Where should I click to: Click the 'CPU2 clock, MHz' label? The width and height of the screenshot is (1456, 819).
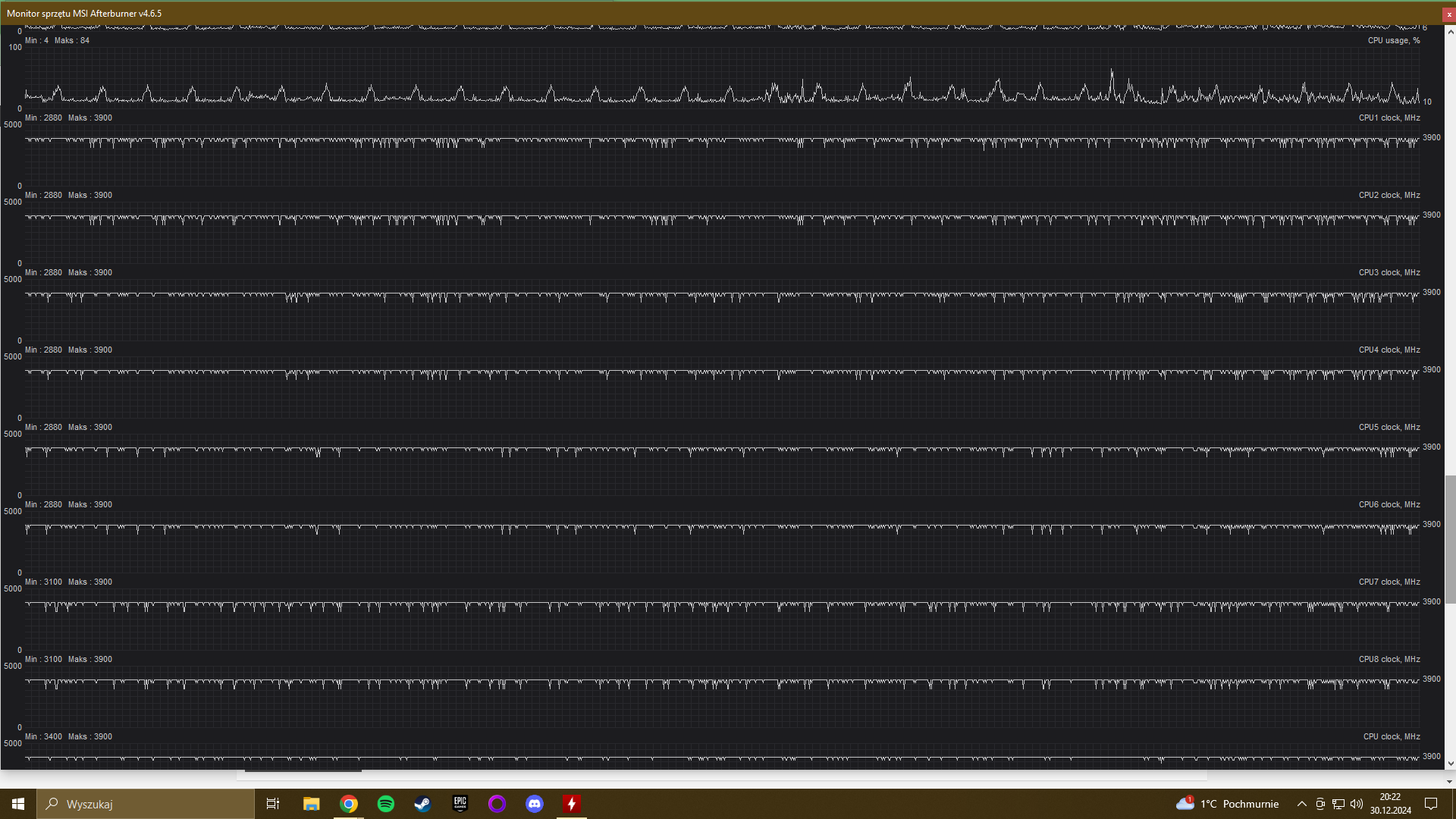click(x=1389, y=196)
